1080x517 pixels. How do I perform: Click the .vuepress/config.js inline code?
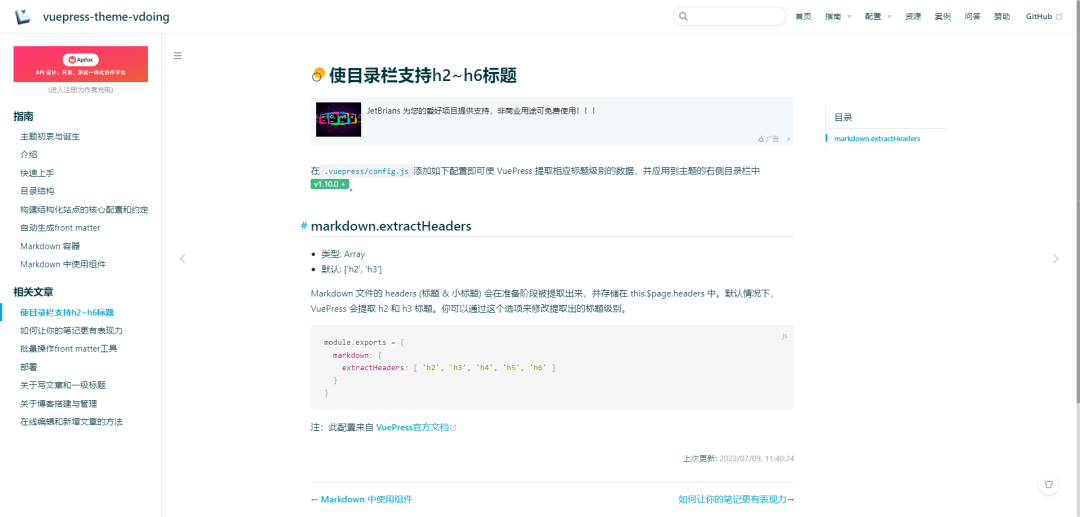tap(366, 171)
